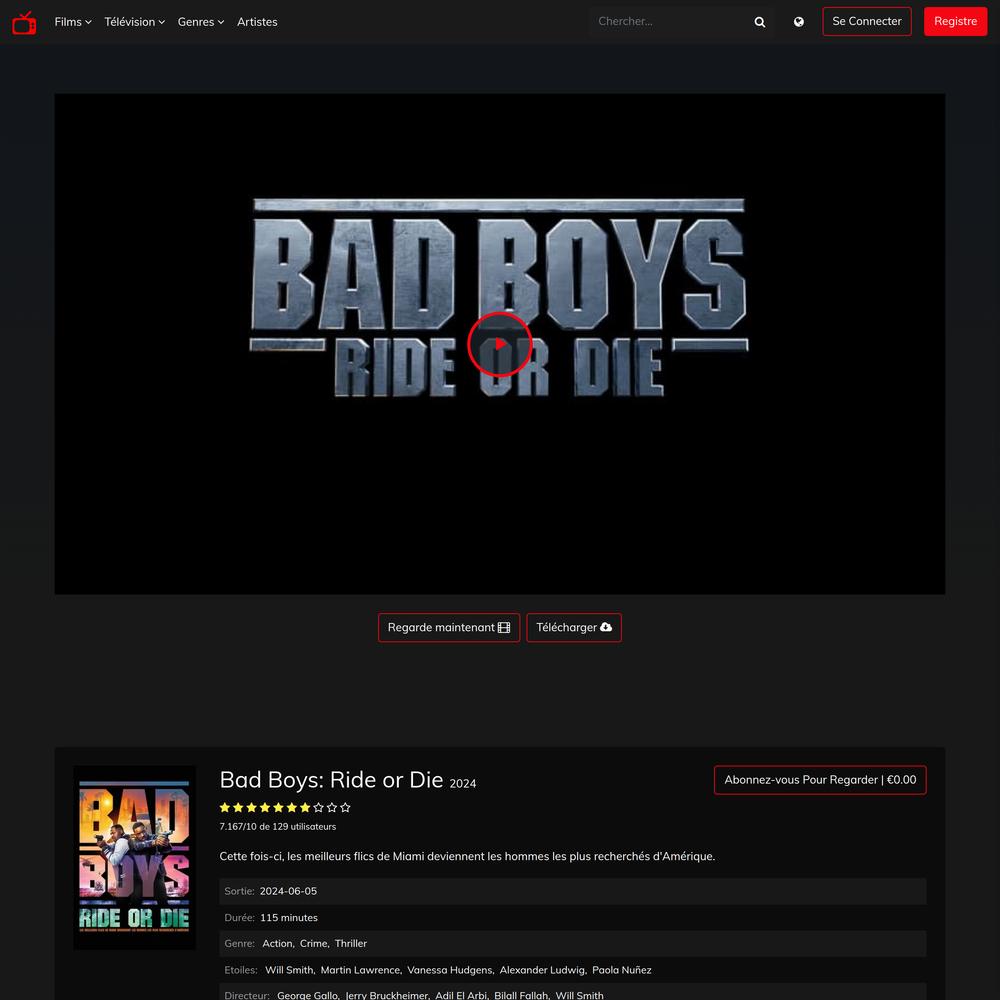The image size is (1000, 1000).
Task: Open the globe language selector
Action: (798, 22)
